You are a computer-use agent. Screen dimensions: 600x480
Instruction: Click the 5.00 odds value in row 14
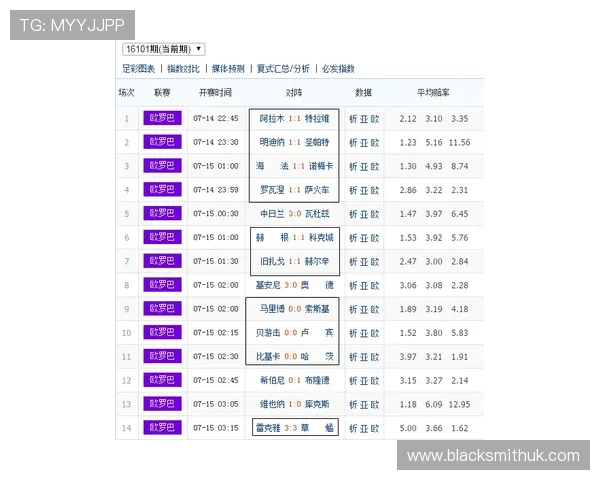(408, 428)
